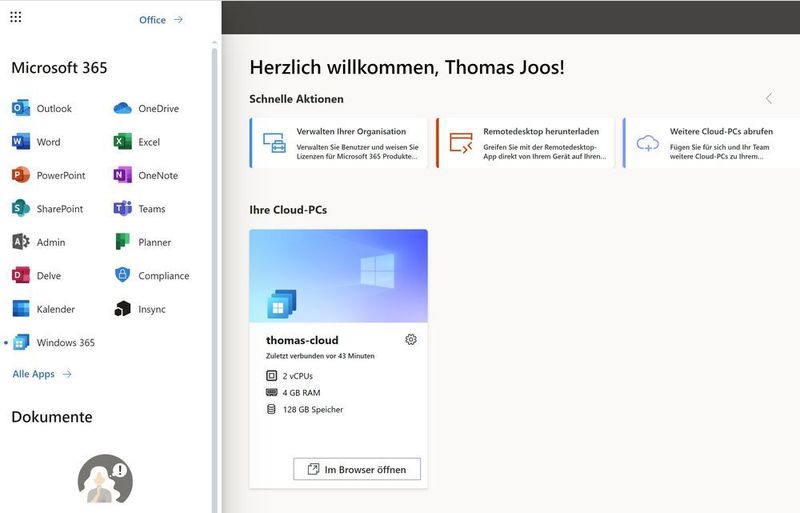Follow the Office link at top

coord(161,20)
